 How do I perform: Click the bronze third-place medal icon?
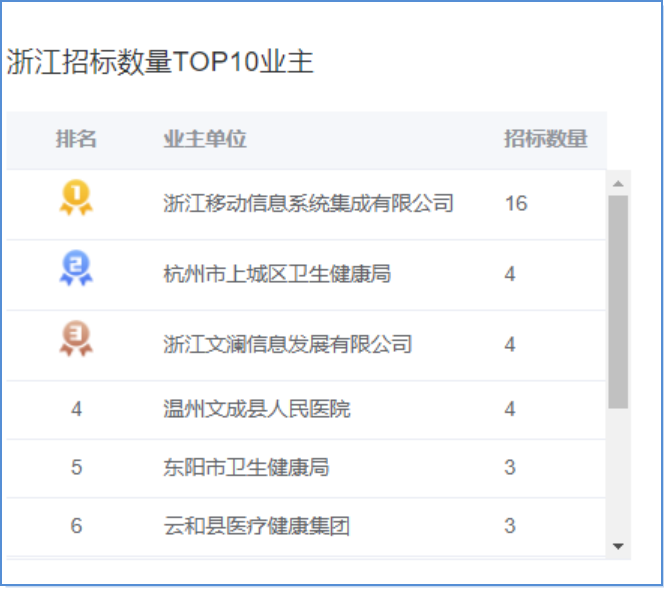click(x=76, y=338)
